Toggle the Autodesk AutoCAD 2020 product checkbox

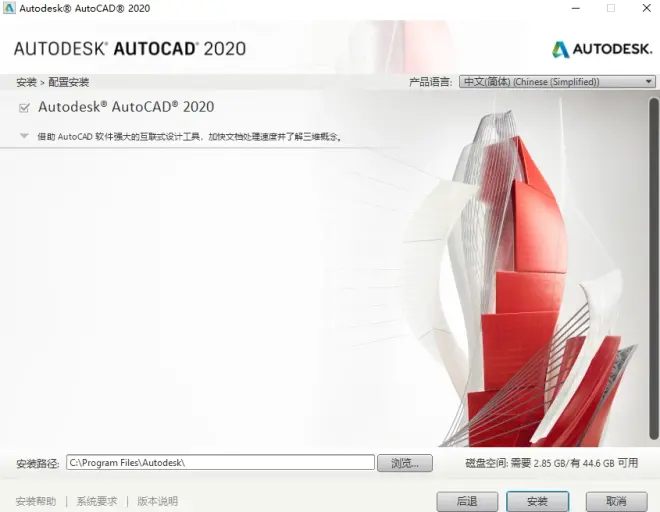tap(24, 108)
